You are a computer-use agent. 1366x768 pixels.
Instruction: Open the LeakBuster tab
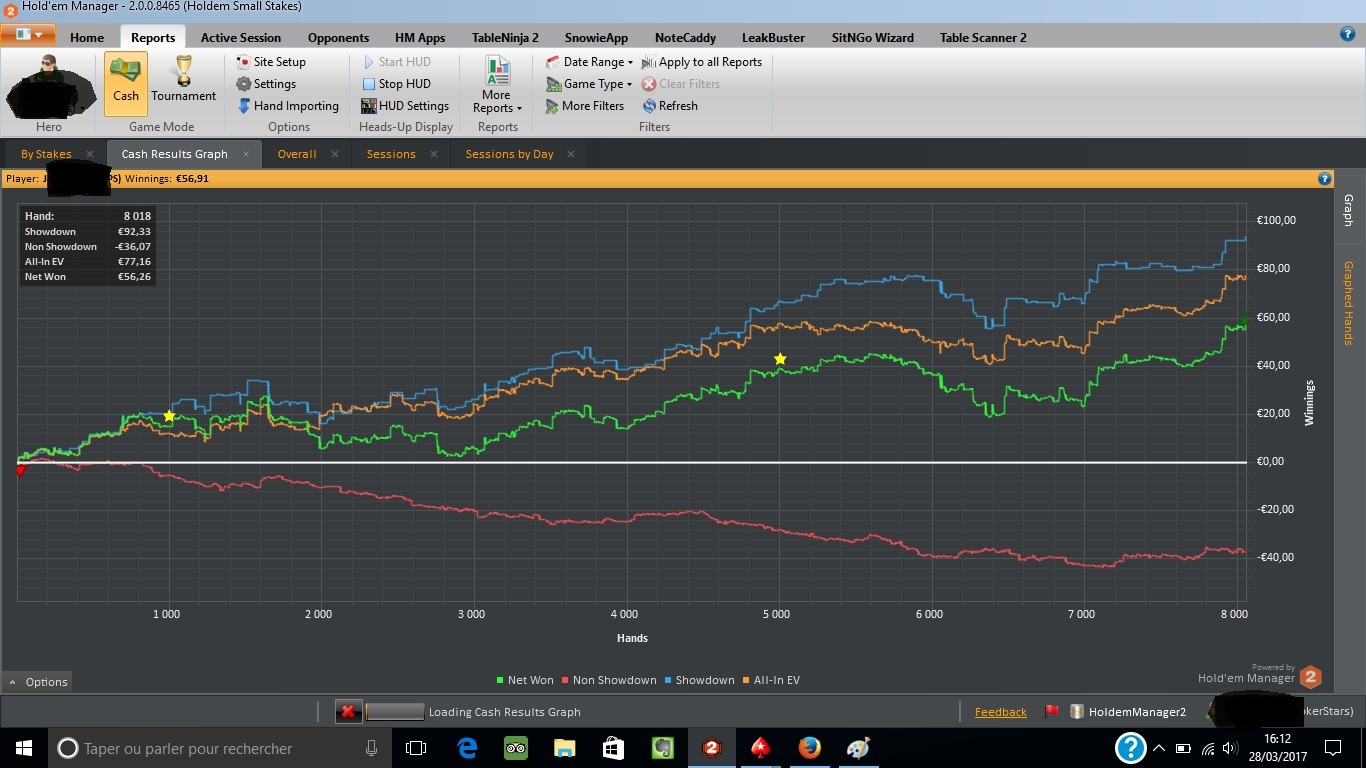tap(773, 38)
